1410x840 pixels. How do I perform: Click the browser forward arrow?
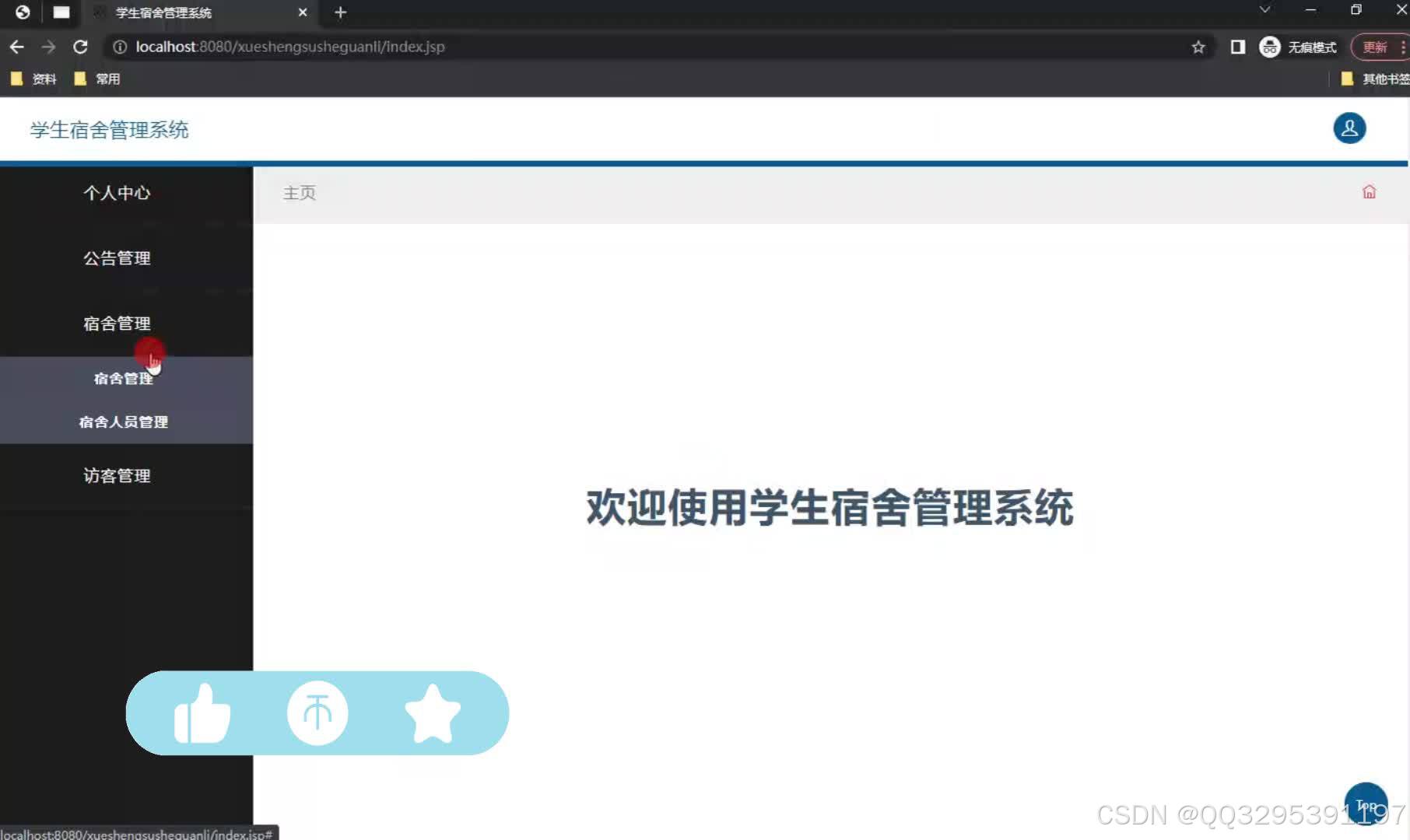pos(48,47)
